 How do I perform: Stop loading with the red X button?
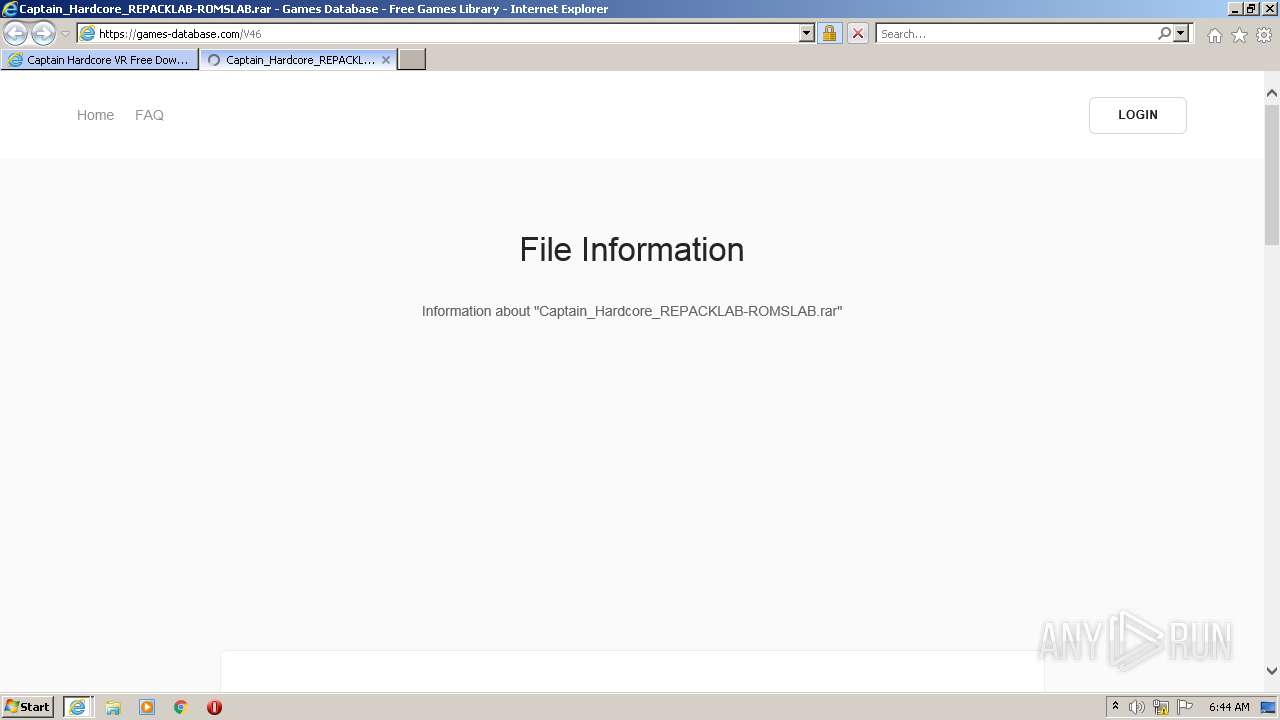(x=857, y=33)
